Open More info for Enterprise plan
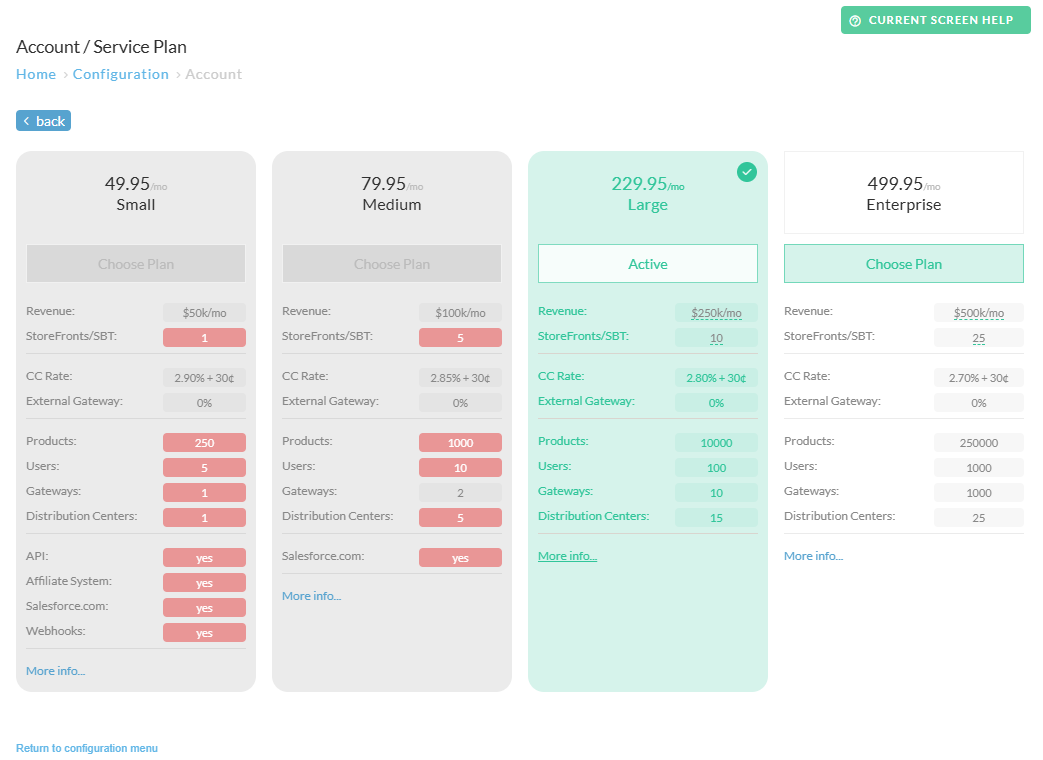This screenshot has height=760, width=1043. (814, 556)
